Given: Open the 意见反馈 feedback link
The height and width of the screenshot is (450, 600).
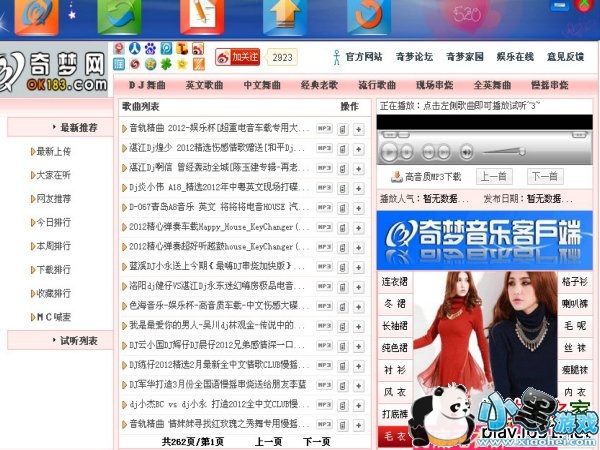Looking at the screenshot, I should pos(566,57).
